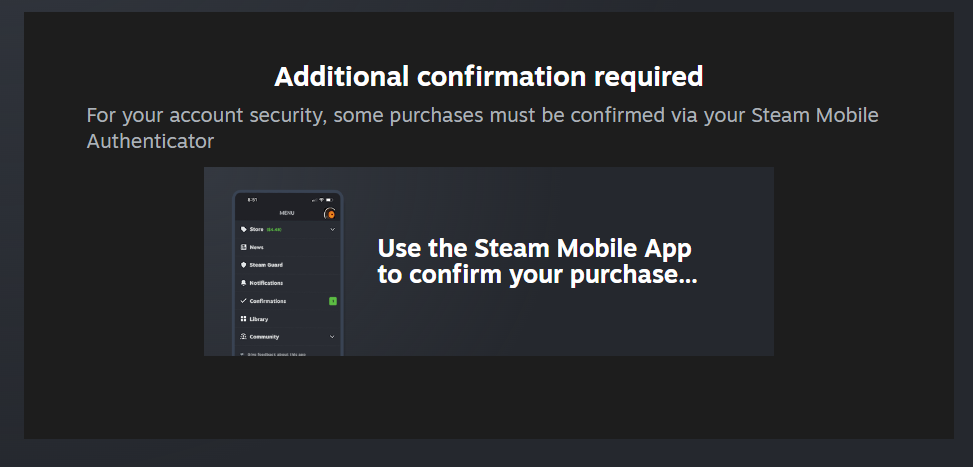973x467 pixels.
Task: Click the Steam Guard shield icon
Action: (244, 265)
